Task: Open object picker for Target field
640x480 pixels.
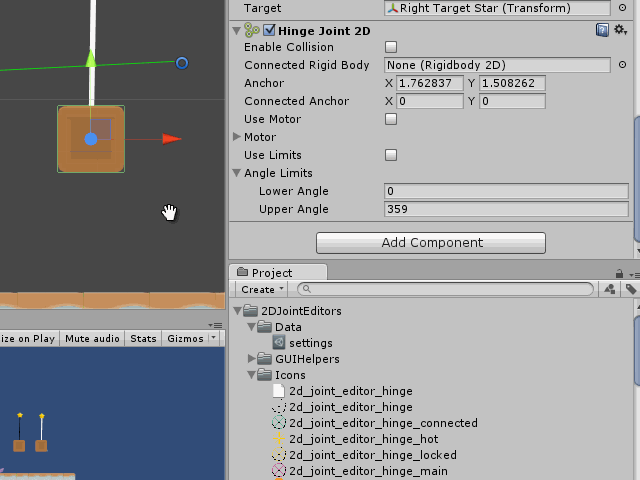Action: point(622,8)
